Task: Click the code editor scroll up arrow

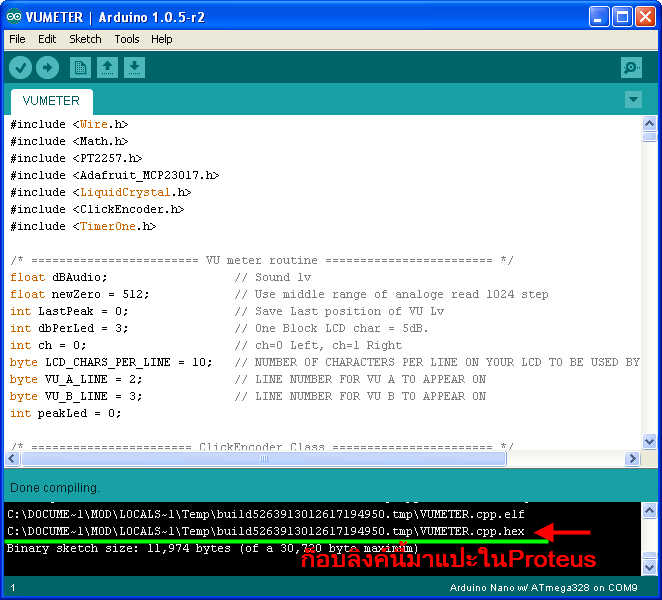Action: [x=649, y=124]
